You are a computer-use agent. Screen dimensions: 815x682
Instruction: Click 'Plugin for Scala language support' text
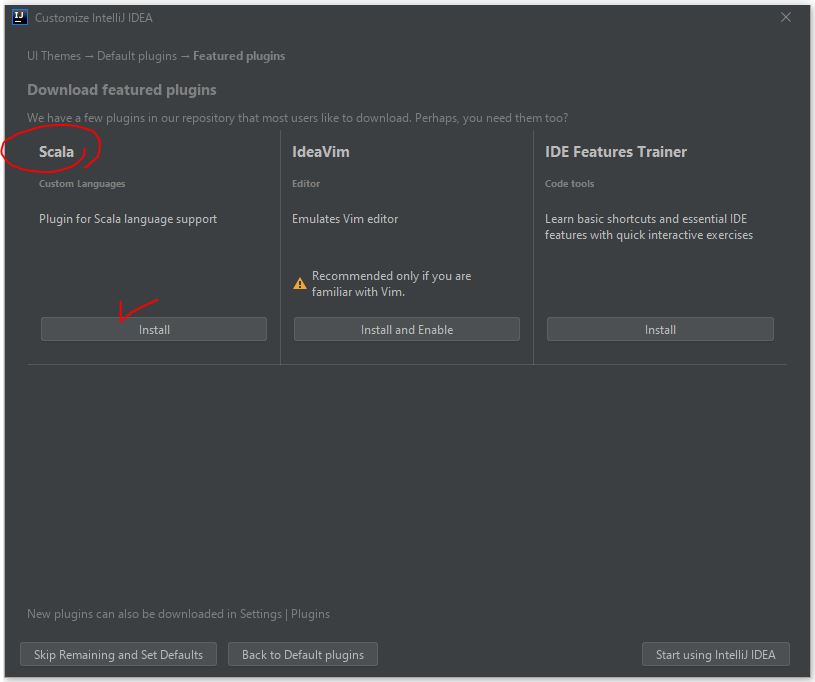click(128, 219)
